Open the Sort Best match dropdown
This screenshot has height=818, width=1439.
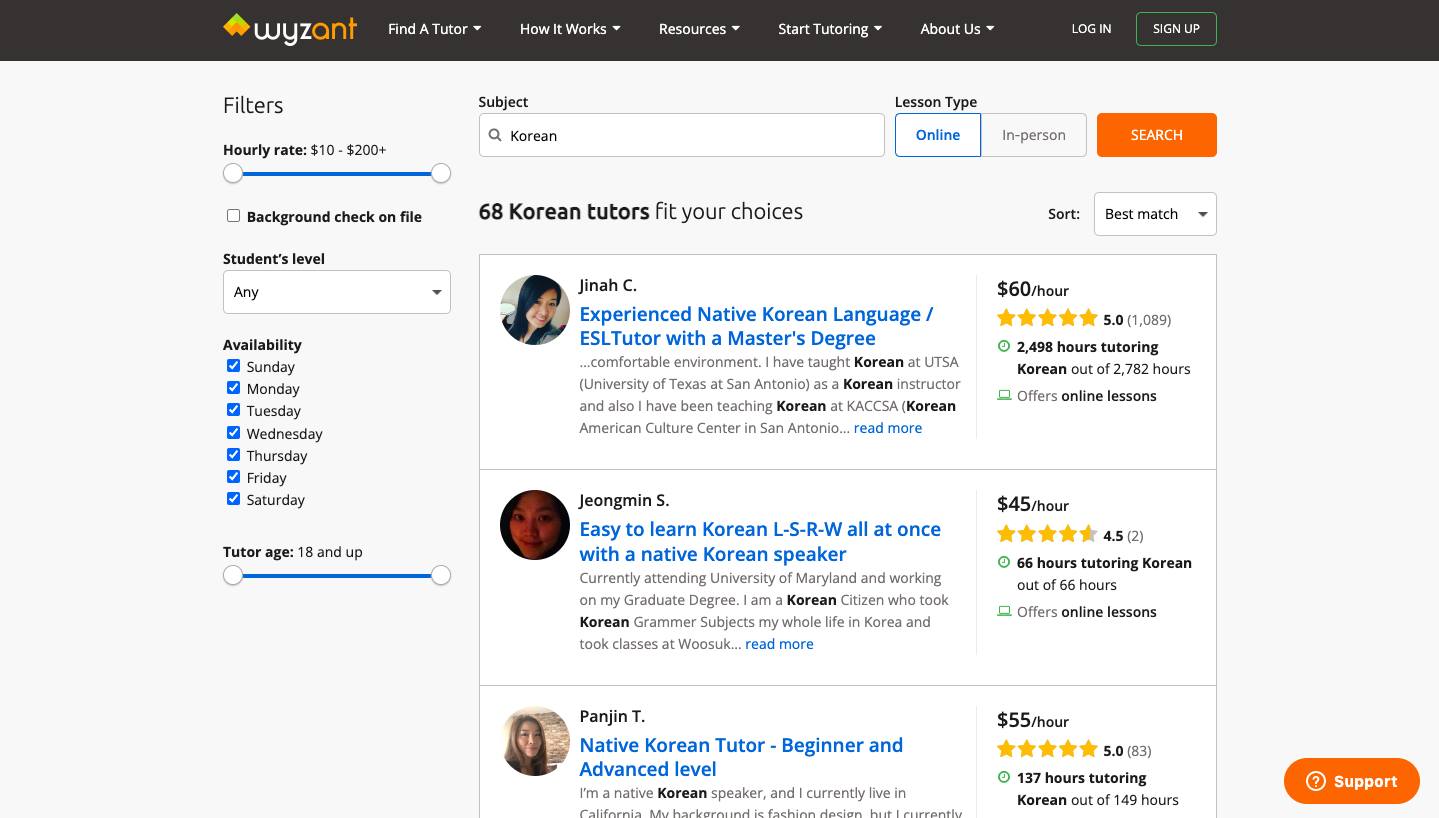[x=1154, y=214]
